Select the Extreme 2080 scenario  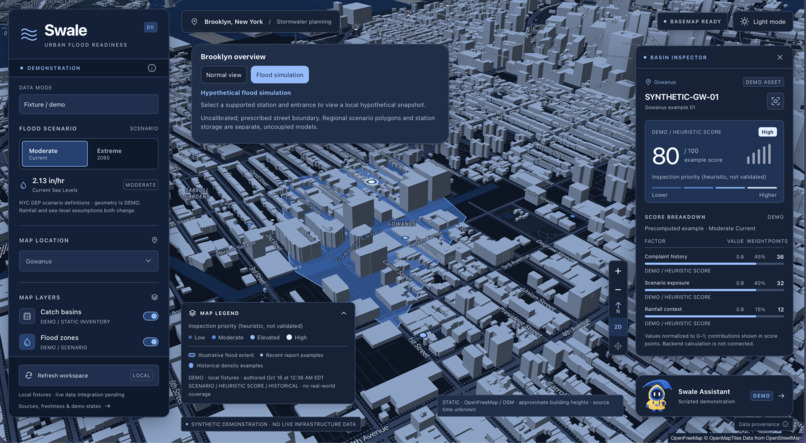(x=123, y=154)
